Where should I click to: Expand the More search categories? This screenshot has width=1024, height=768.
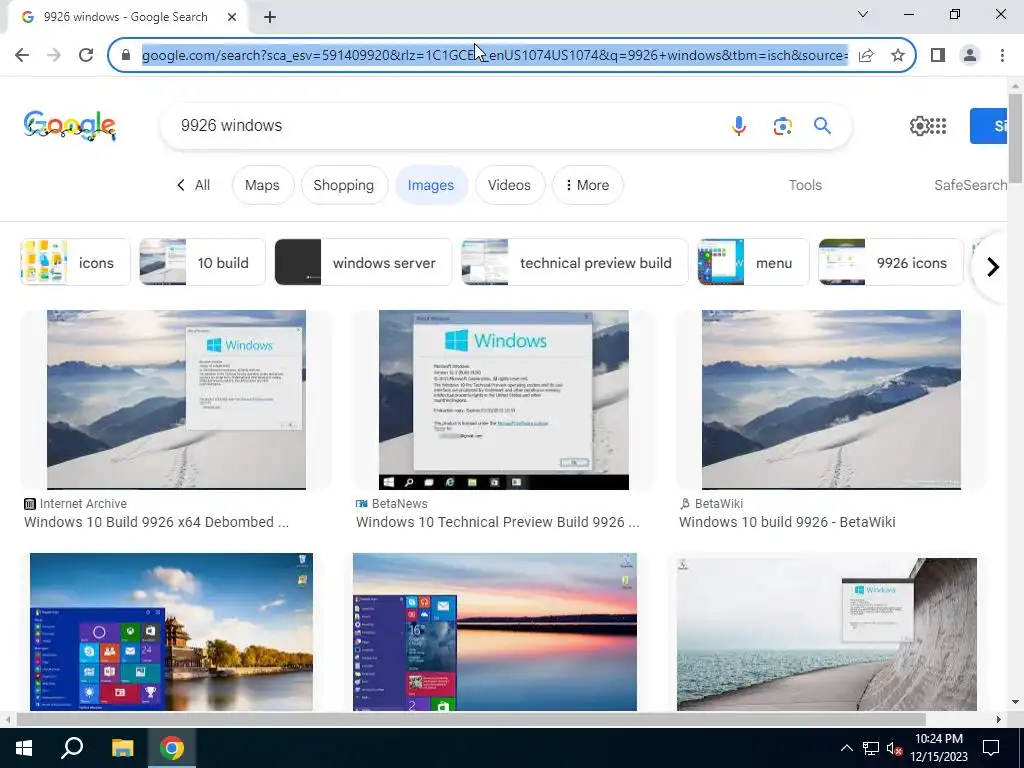pos(588,185)
